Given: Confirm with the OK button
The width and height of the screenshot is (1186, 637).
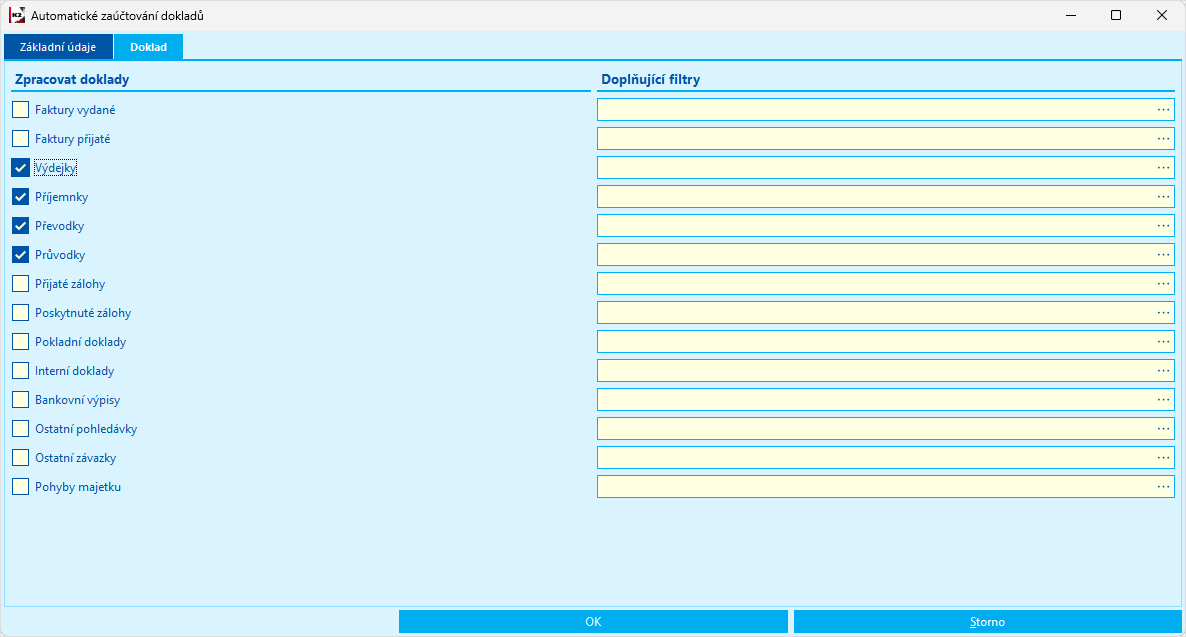Looking at the screenshot, I should pyautogui.click(x=593, y=621).
